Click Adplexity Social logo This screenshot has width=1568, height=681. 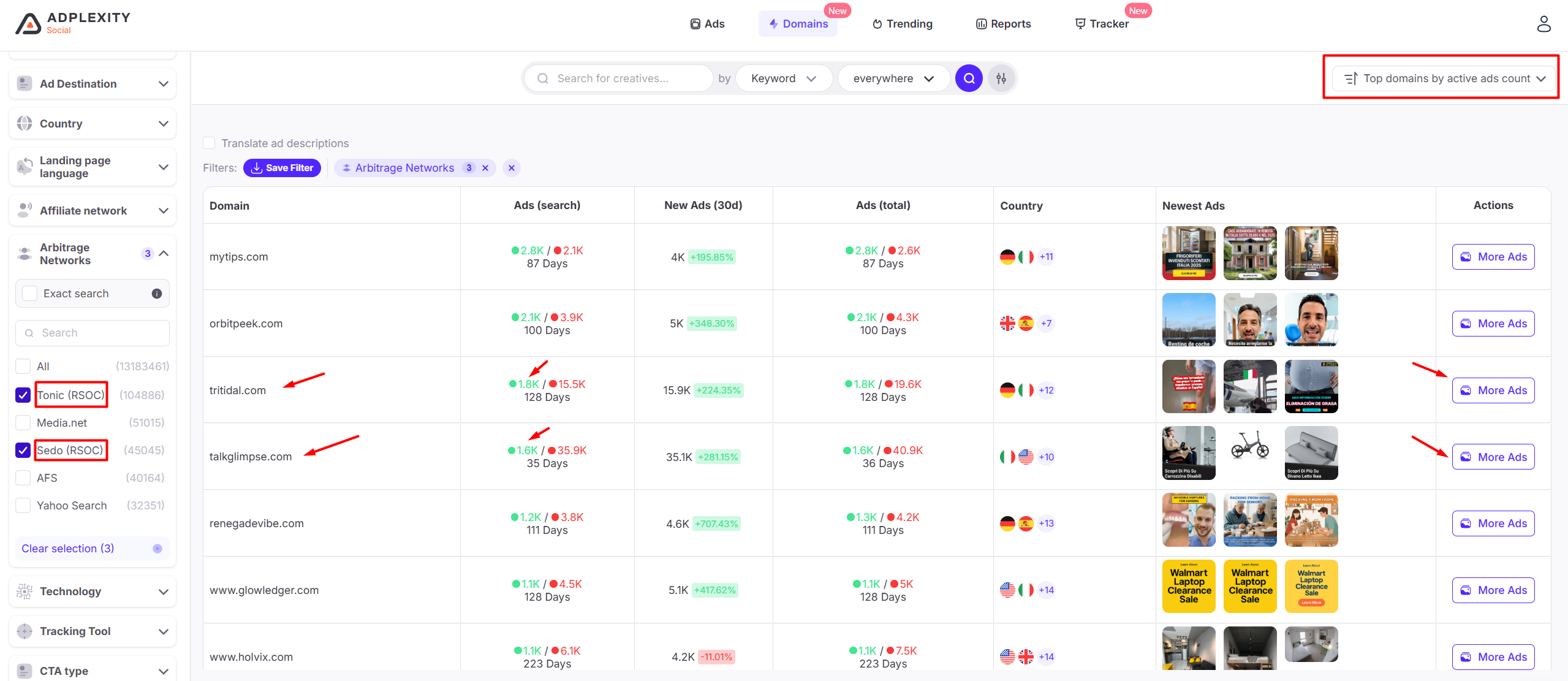coord(72,23)
